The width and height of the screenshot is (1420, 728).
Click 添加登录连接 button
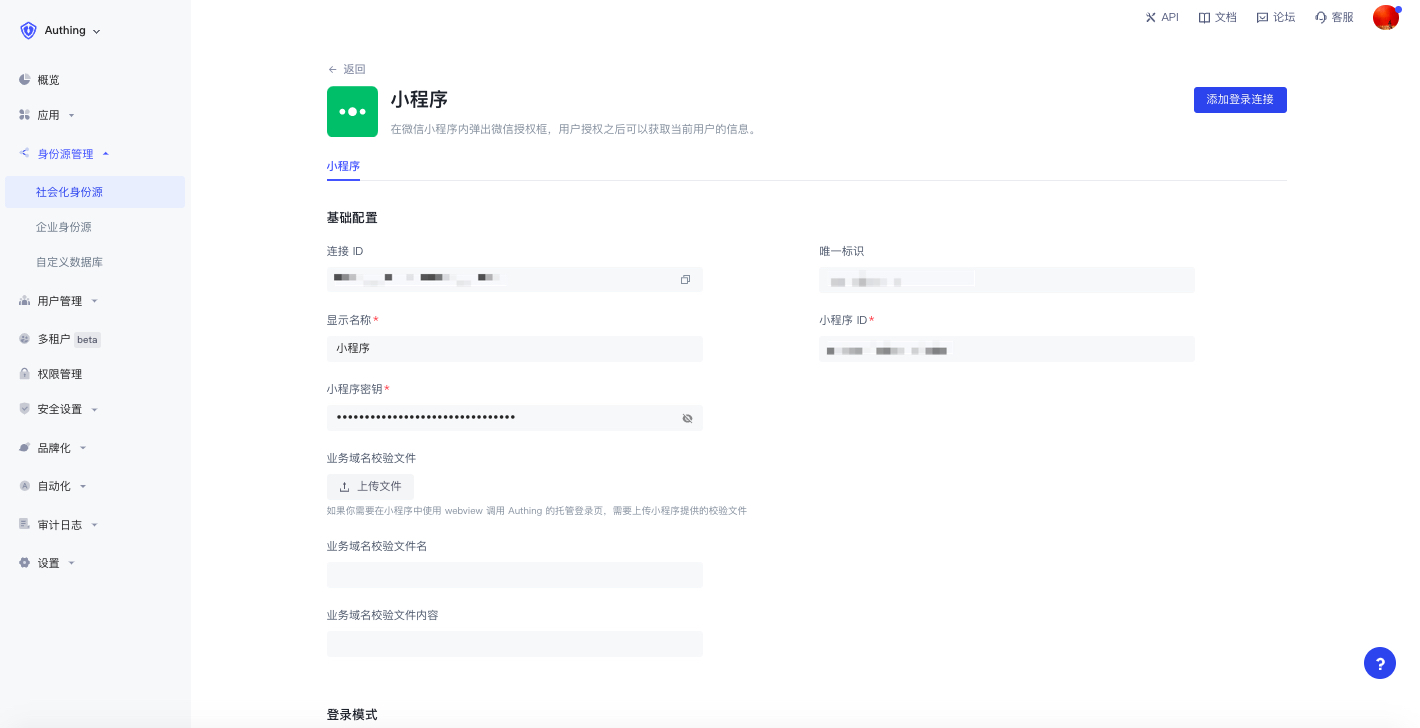[x=1239, y=100]
